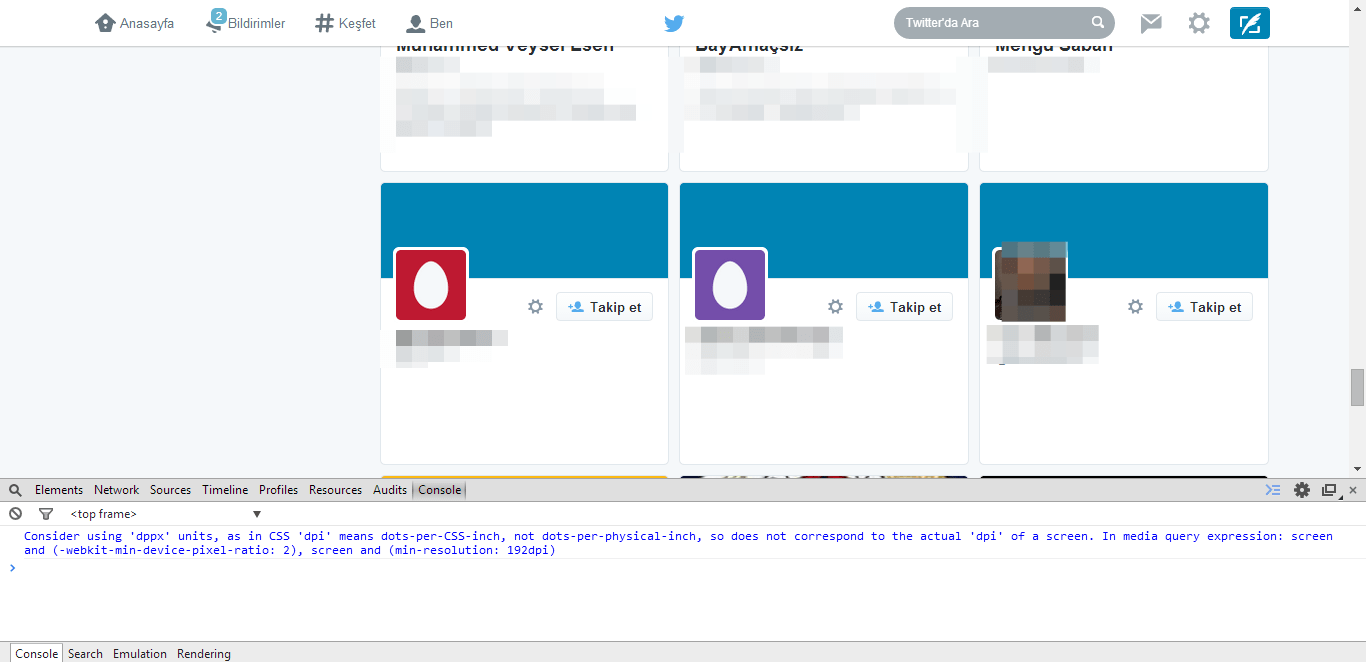Compose a new tweet button

click(x=1250, y=23)
